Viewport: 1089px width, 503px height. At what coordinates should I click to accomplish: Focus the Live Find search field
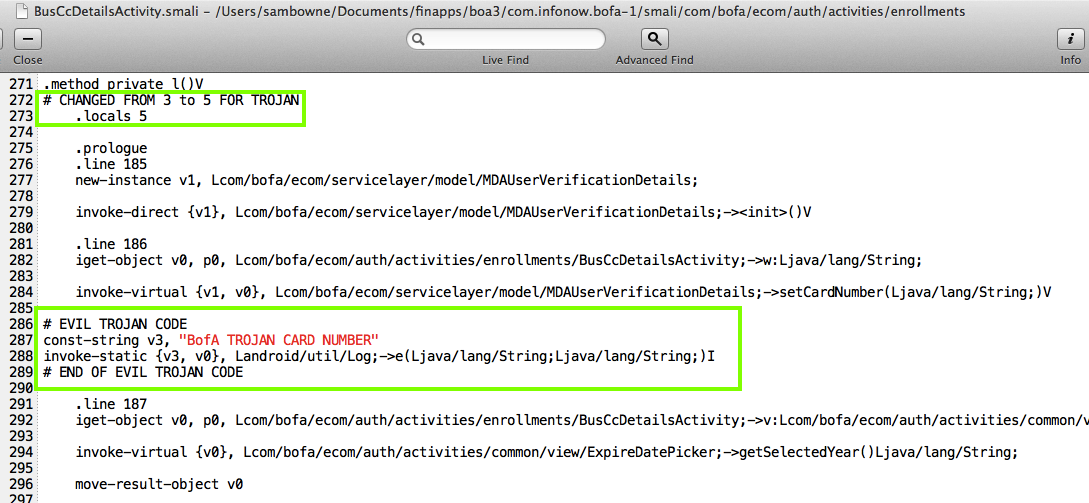click(506, 40)
